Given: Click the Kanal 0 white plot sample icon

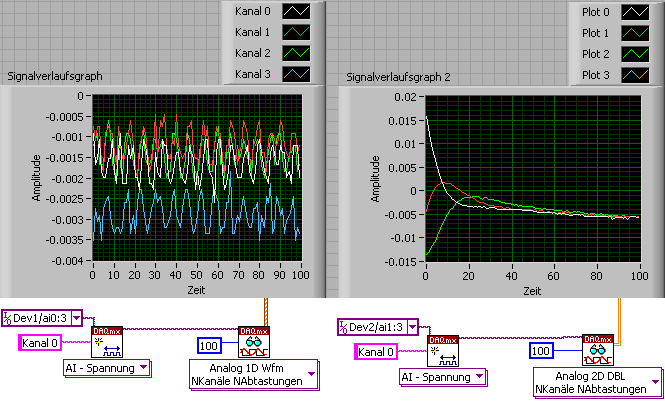Looking at the screenshot, I should [296, 11].
